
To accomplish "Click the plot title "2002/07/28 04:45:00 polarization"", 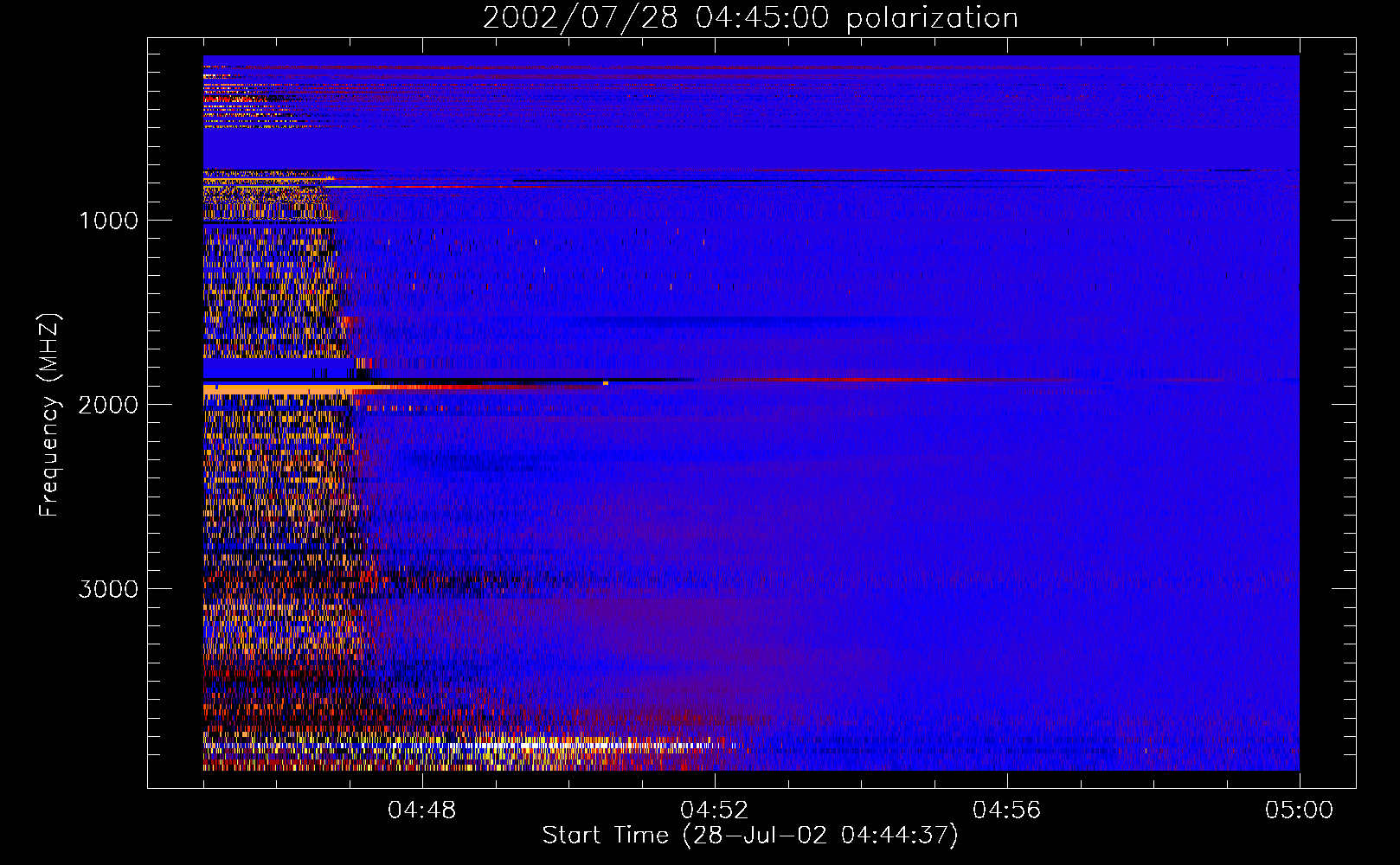I will click(x=750, y=18).
